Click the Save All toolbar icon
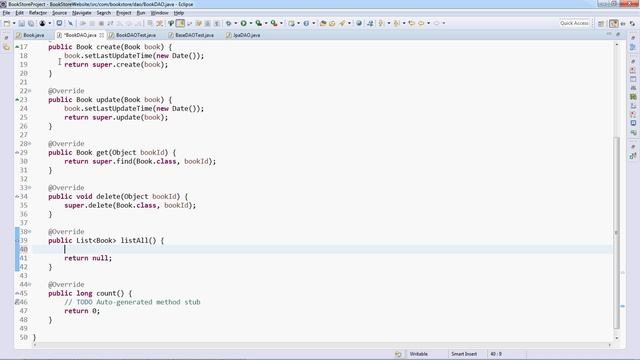This screenshot has height=360, width=640. tap(31, 23)
